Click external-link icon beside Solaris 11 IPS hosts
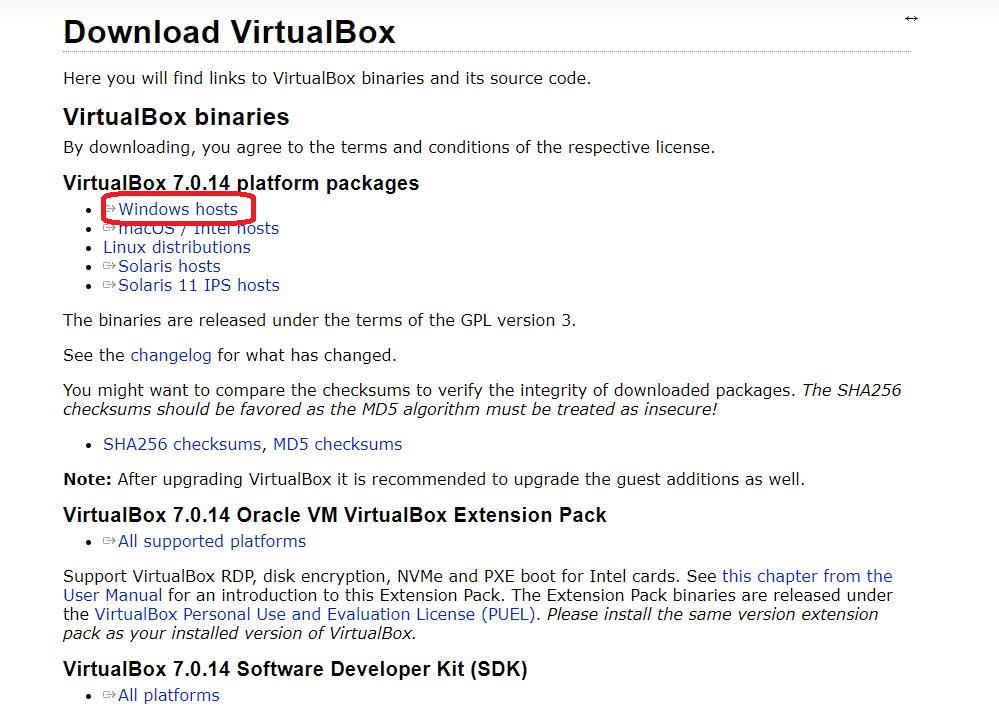This screenshot has width=999, height=715. click(x=110, y=285)
